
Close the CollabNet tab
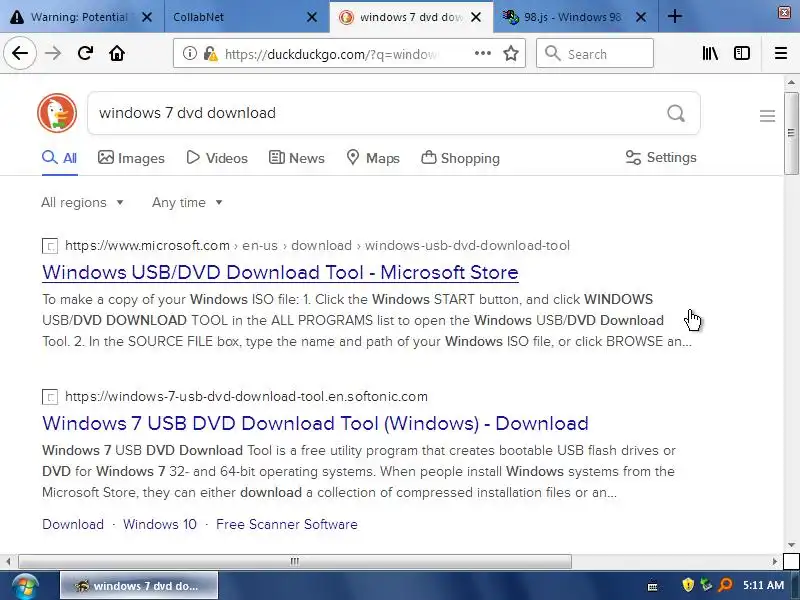coord(312,17)
